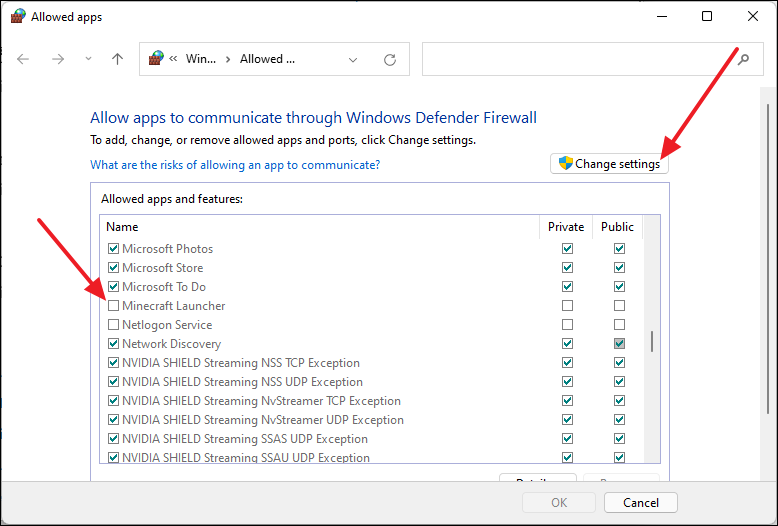This screenshot has height=526, width=778.
Task: Select the 'Microsoft Store' row text
Action: (163, 268)
